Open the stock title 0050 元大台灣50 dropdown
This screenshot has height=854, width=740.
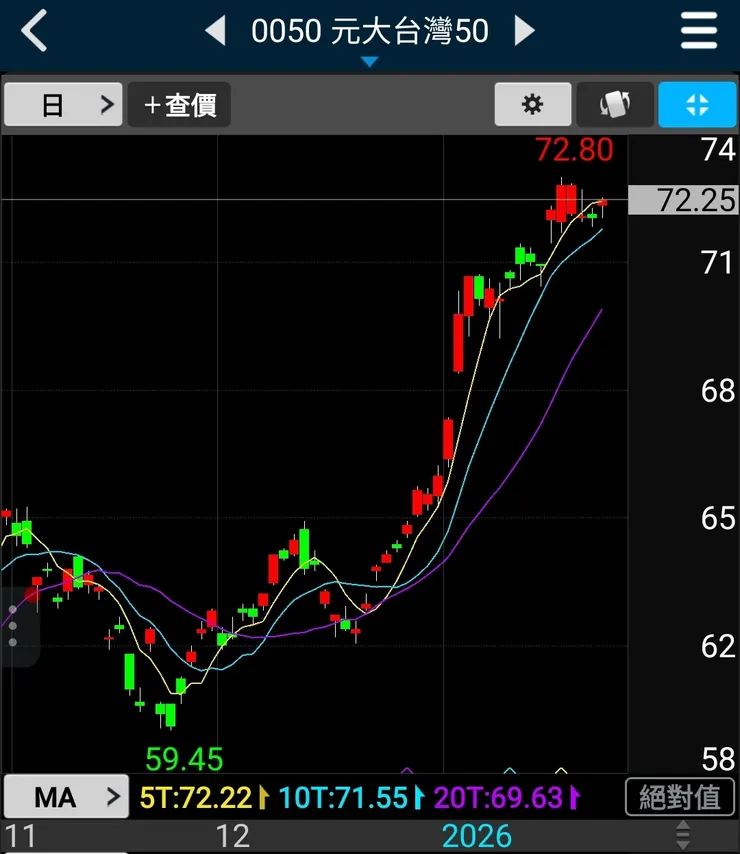pyautogui.click(x=370, y=32)
